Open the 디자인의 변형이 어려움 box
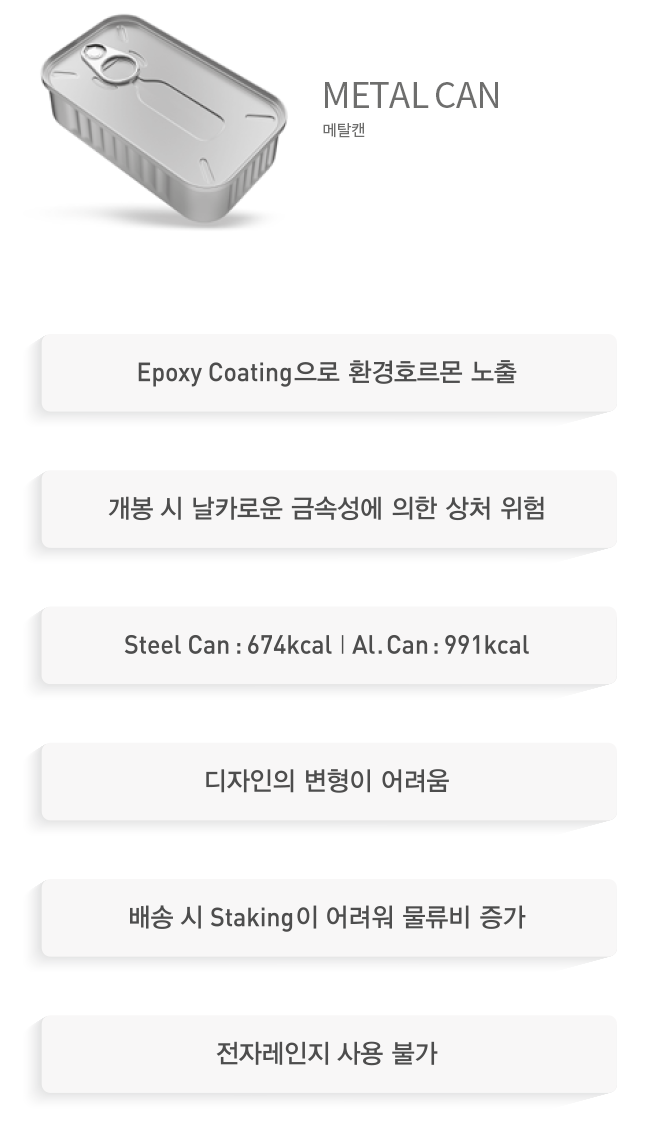Image resolution: width=650 pixels, height=1140 pixels. [x=327, y=781]
